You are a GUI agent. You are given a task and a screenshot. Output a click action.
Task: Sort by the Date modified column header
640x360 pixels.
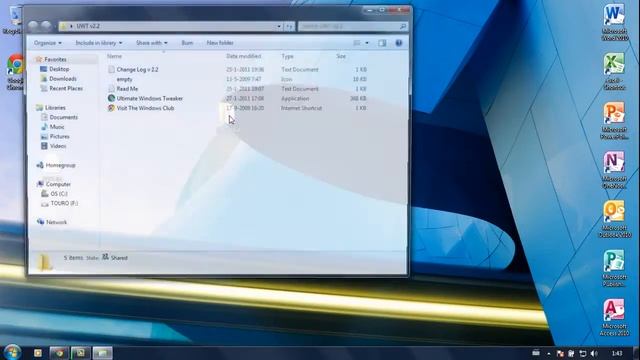[x=244, y=56]
